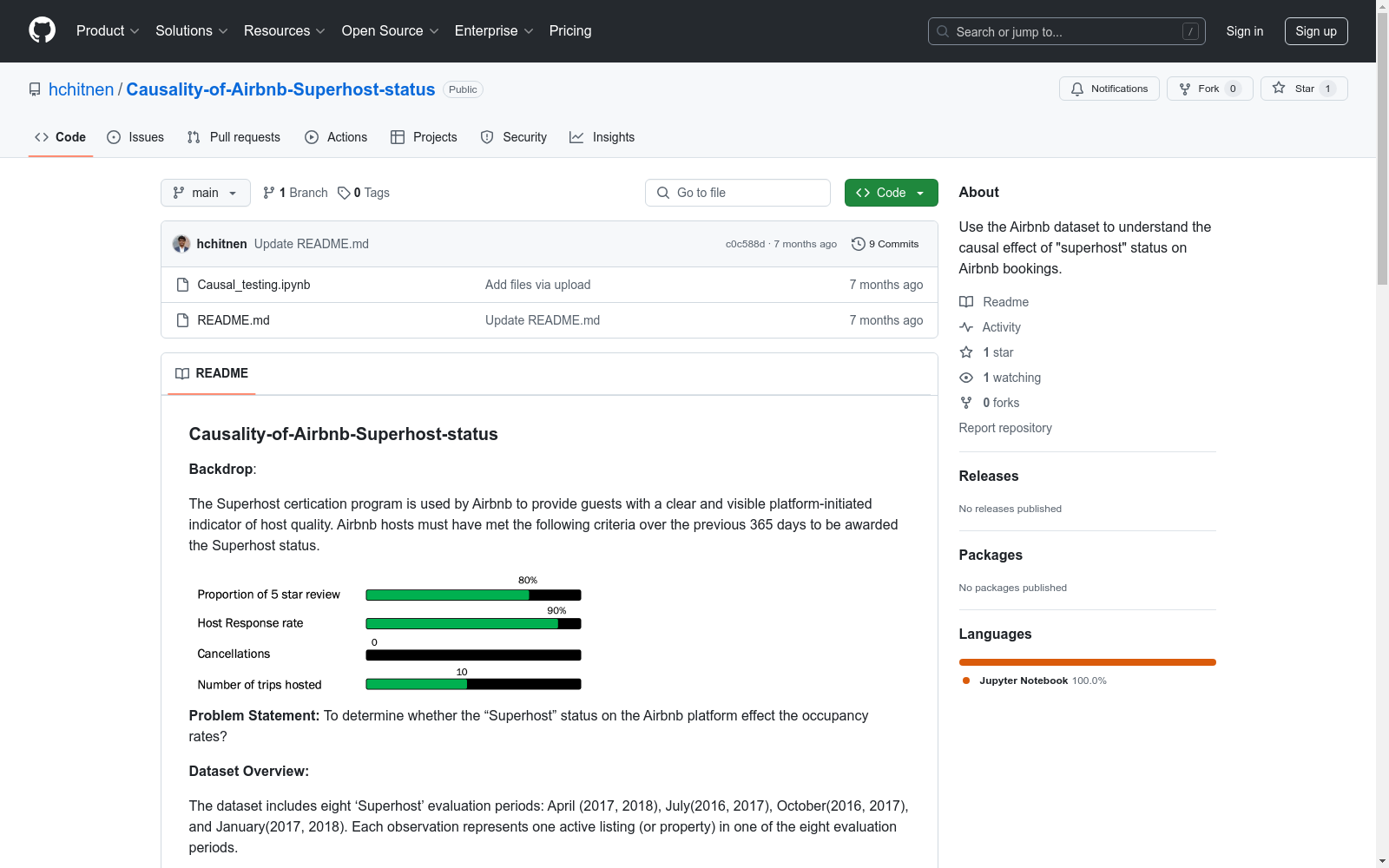1389x868 pixels.
Task: Expand the Product menu
Action: (x=108, y=30)
